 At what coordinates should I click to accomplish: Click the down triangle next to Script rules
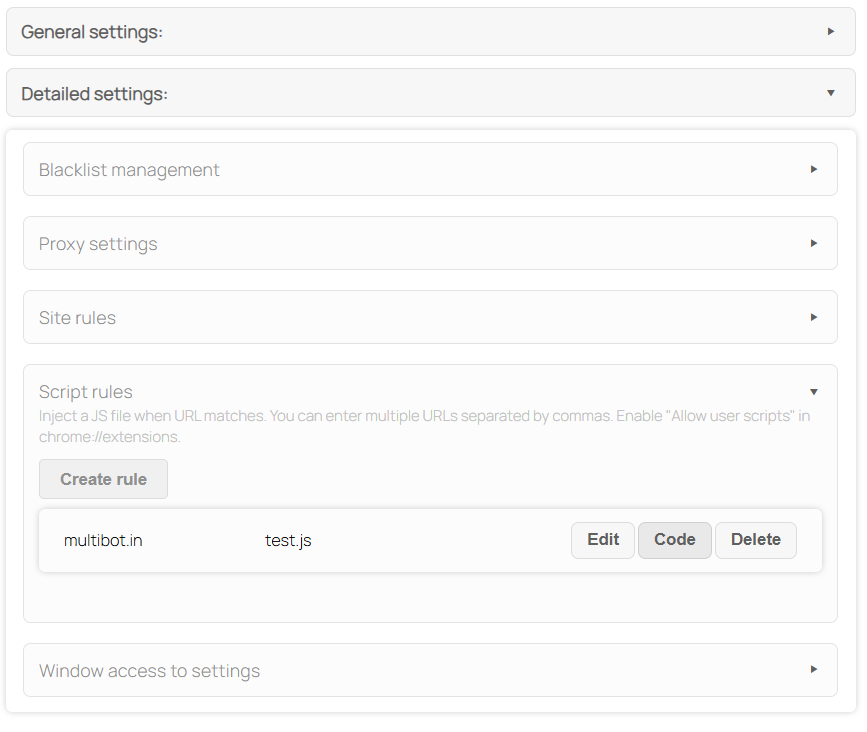coord(814,392)
